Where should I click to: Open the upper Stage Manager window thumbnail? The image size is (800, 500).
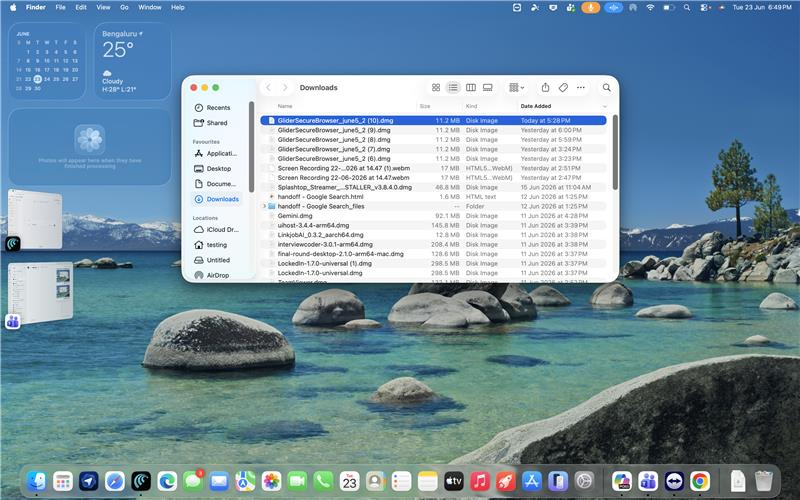[x=35, y=219]
